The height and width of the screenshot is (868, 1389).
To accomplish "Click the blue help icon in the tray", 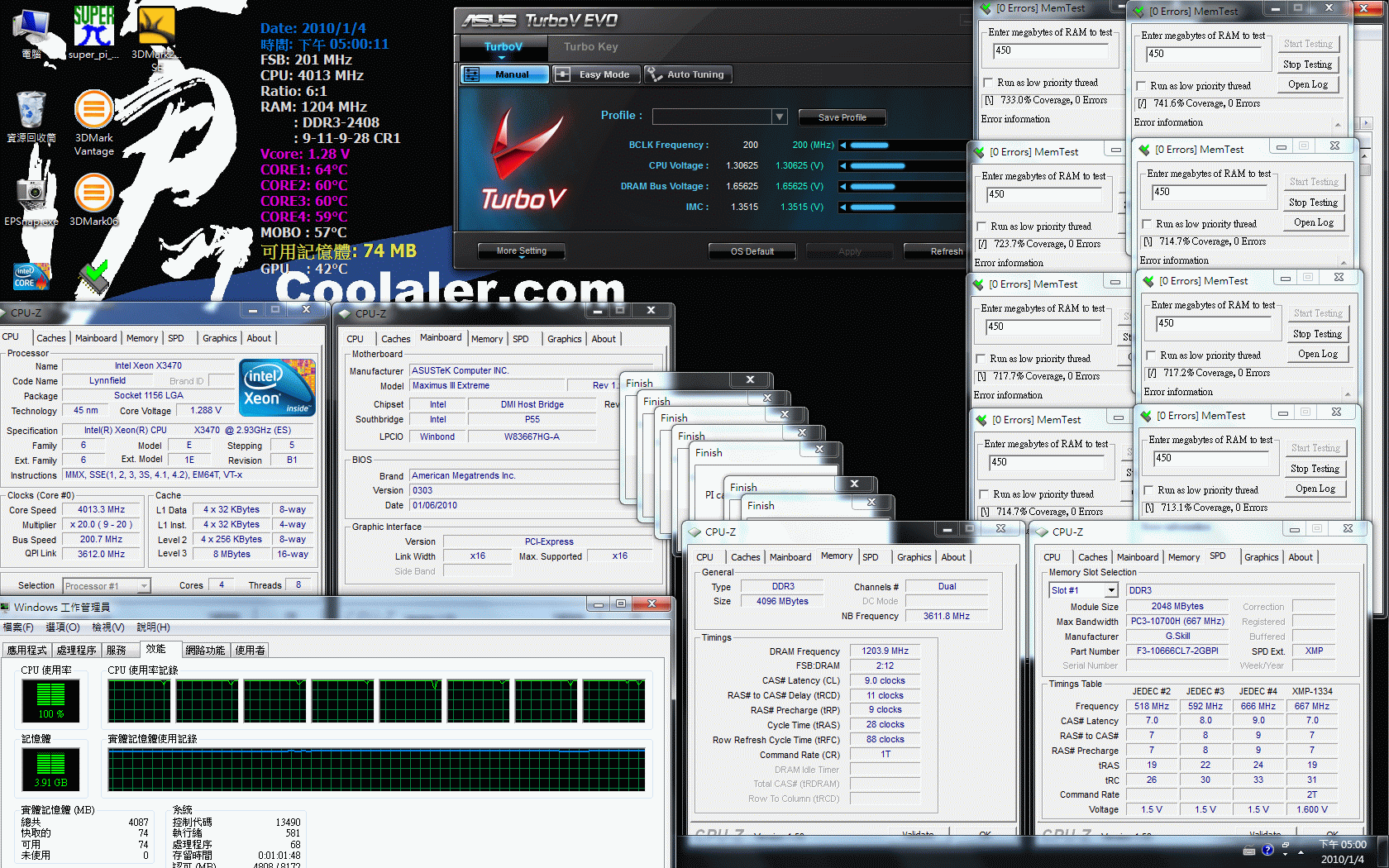I will coord(1267,850).
